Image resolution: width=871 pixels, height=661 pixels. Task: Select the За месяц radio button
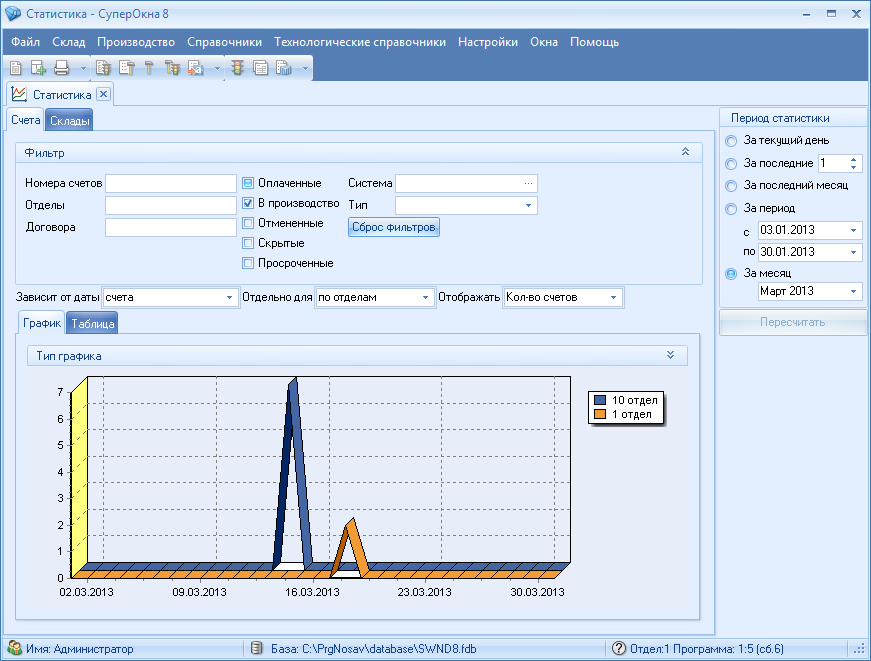[x=731, y=274]
